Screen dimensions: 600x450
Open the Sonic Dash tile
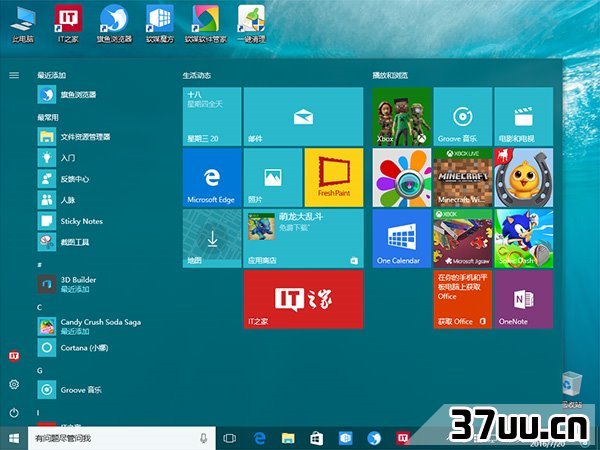tap(523, 238)
